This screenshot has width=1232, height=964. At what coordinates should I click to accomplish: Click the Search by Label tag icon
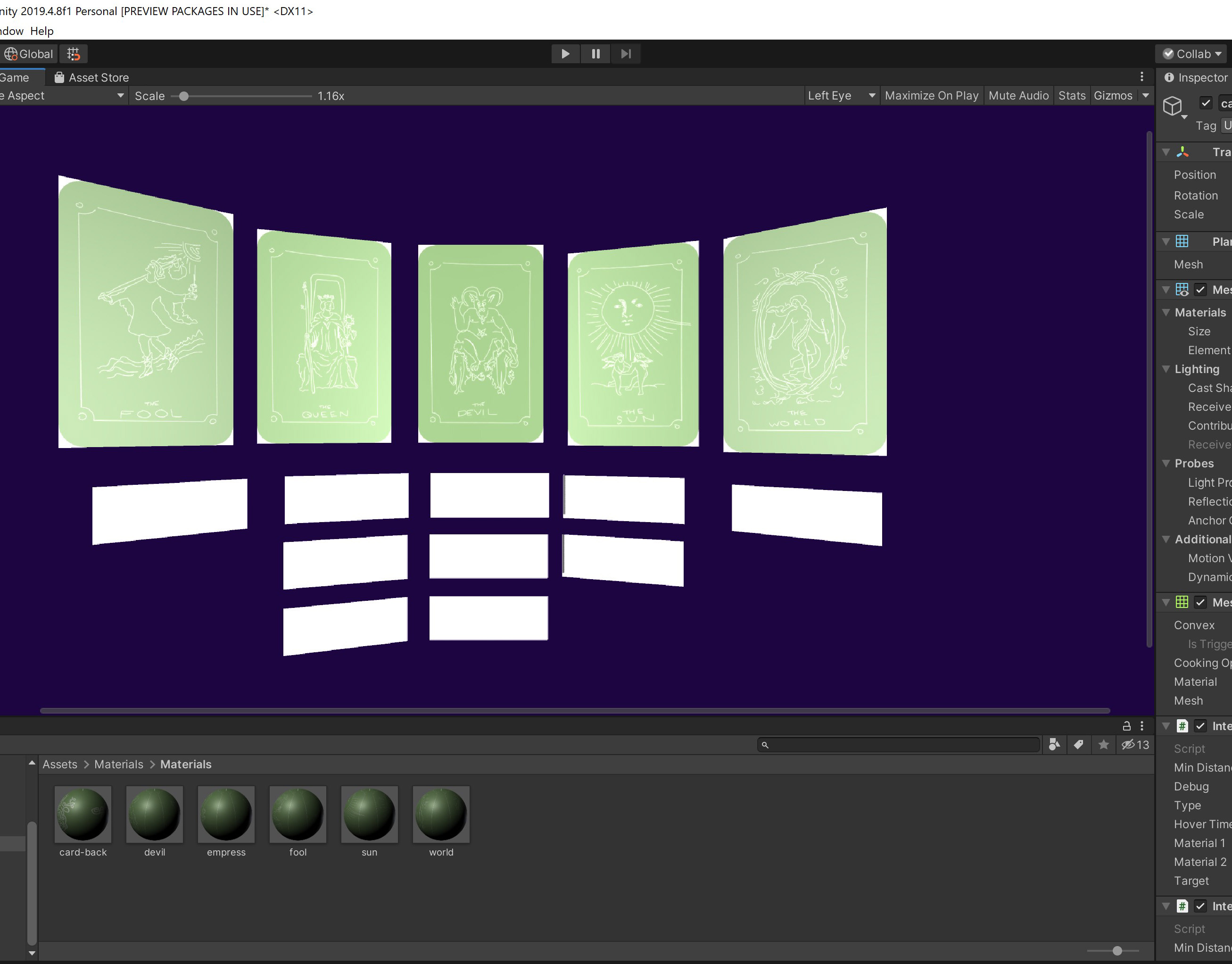click(x=1078, y=744)
